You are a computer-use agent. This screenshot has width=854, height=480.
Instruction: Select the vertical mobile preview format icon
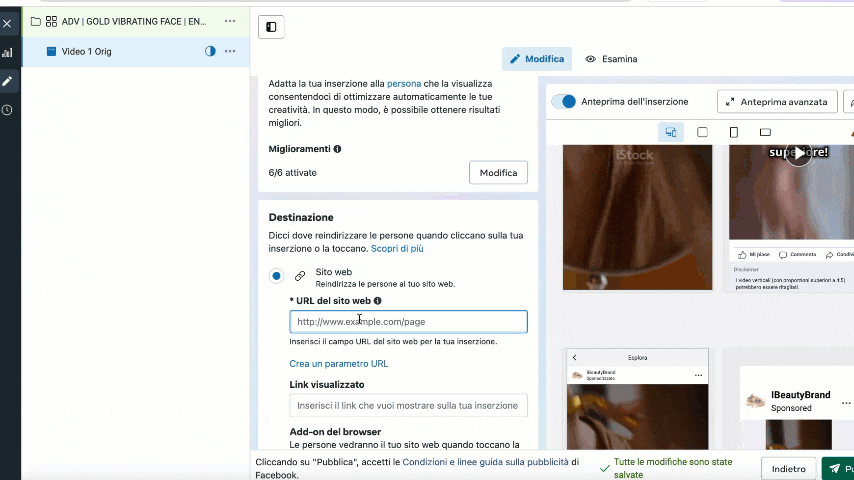(734, 132)
